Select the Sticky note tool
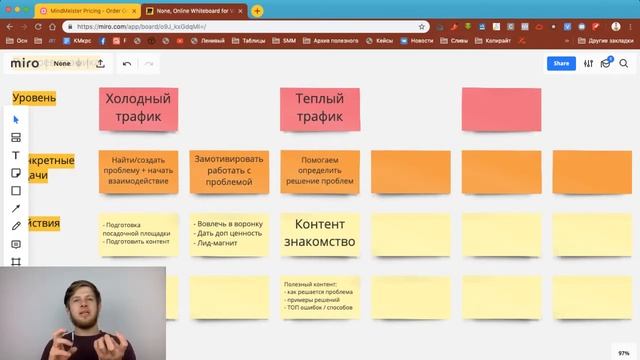The width and height of the screenshot is (640, 360). pos(16,173)
